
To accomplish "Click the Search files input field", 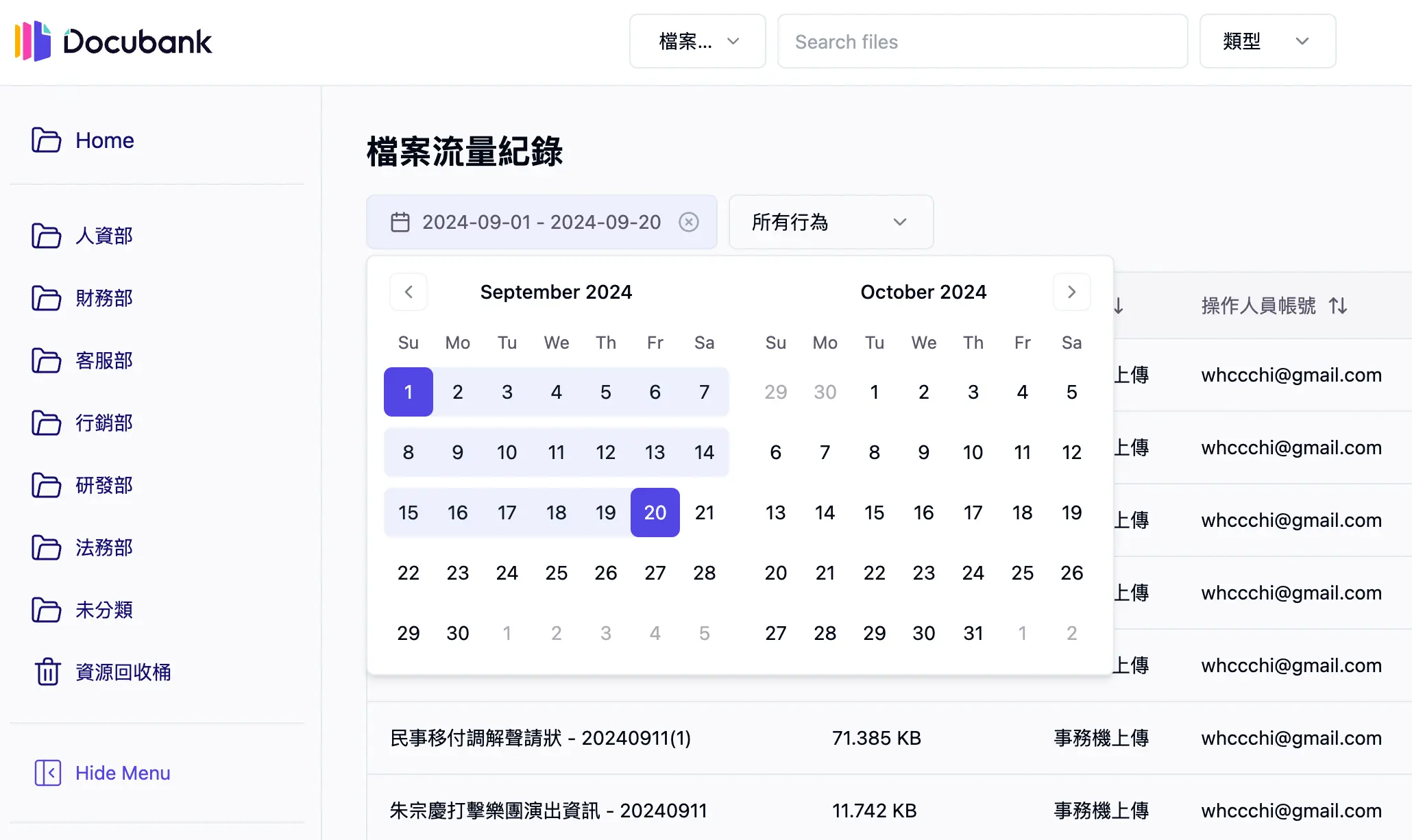I will (983, 41).
